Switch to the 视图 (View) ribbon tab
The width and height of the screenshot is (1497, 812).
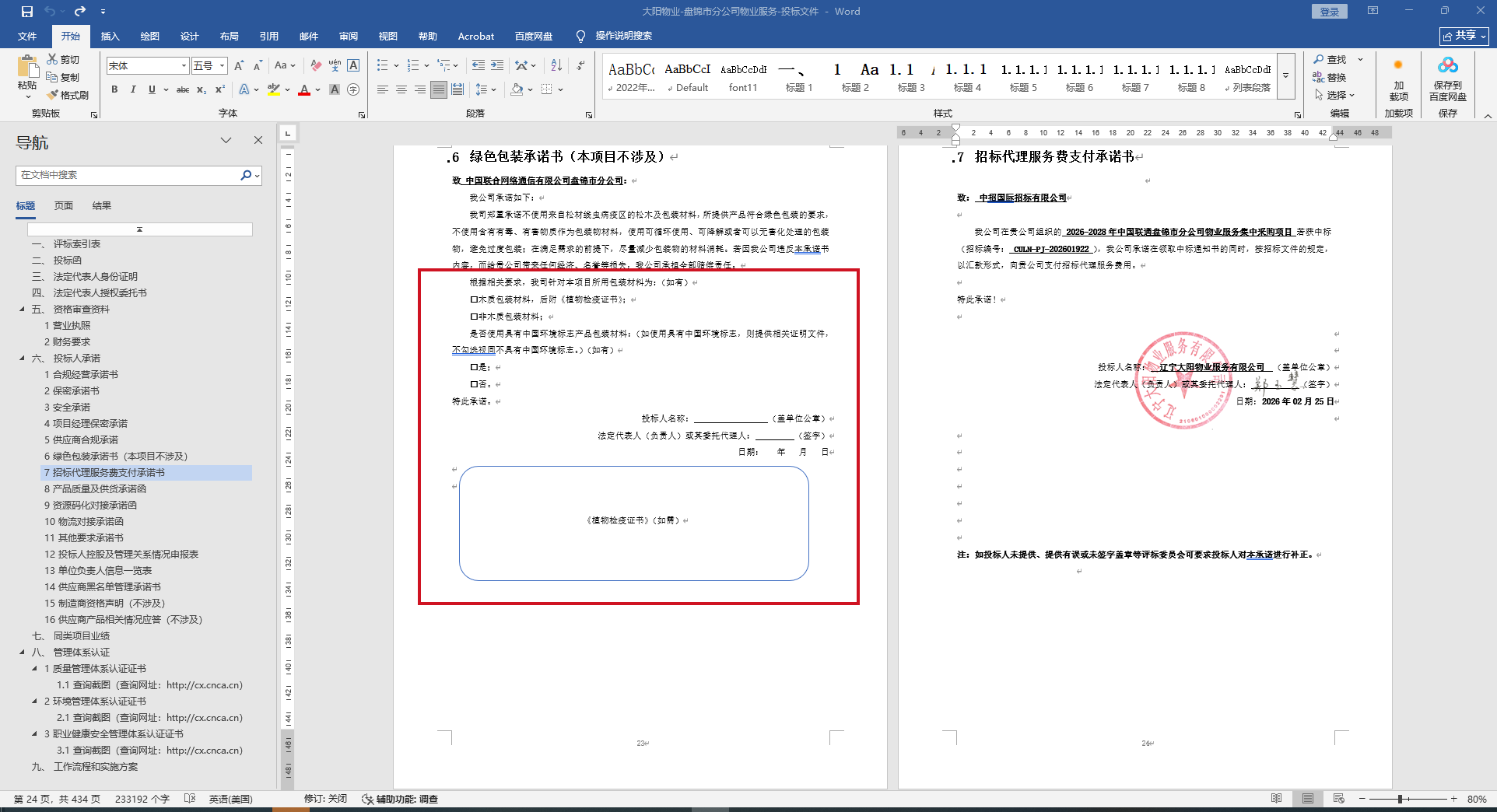coord(388,37)
